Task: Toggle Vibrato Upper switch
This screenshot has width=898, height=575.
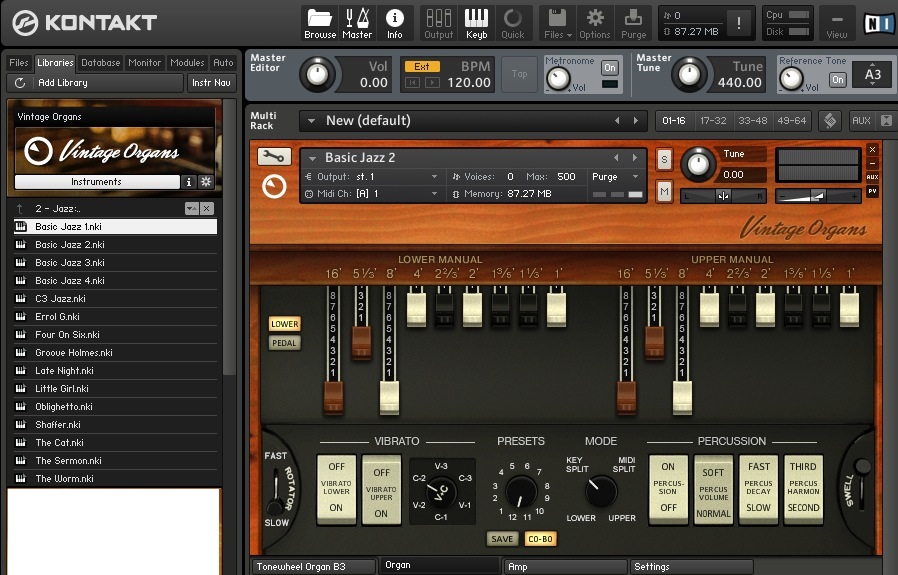Action: (381, 490)
